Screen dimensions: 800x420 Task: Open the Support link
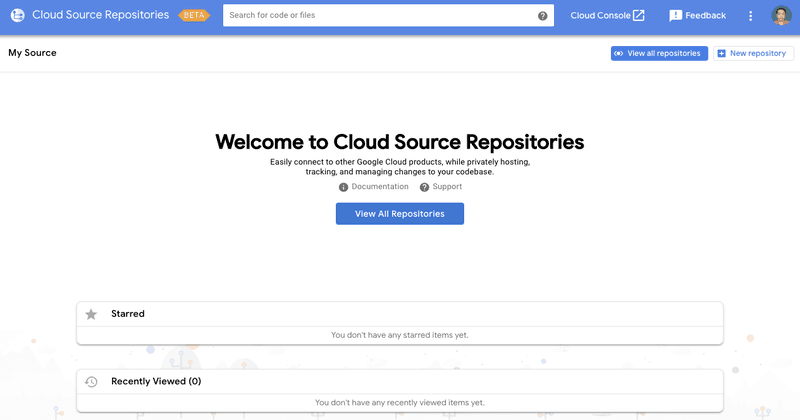[447, 187]
